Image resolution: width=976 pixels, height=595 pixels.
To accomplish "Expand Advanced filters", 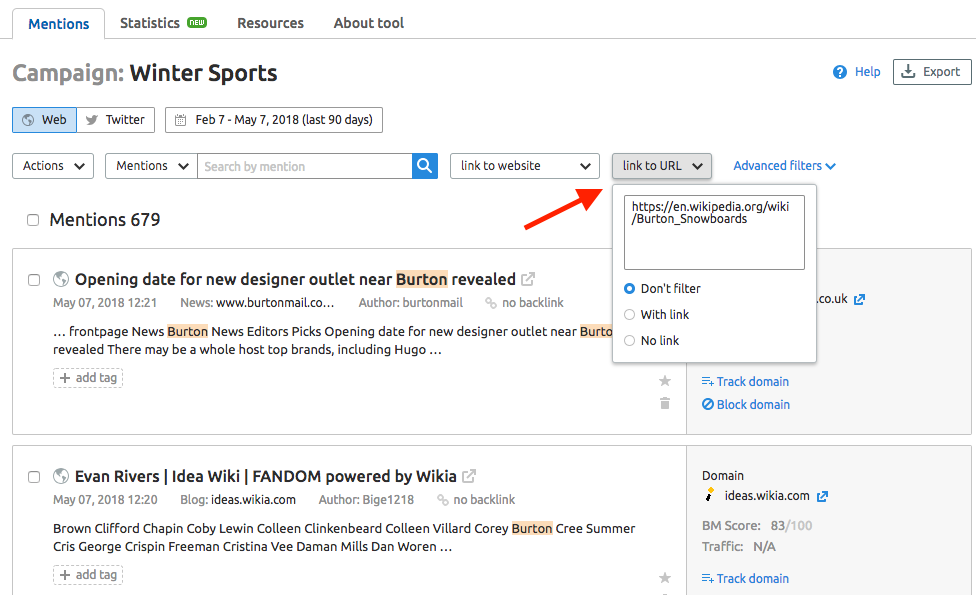I will click(x=784, y=166).
